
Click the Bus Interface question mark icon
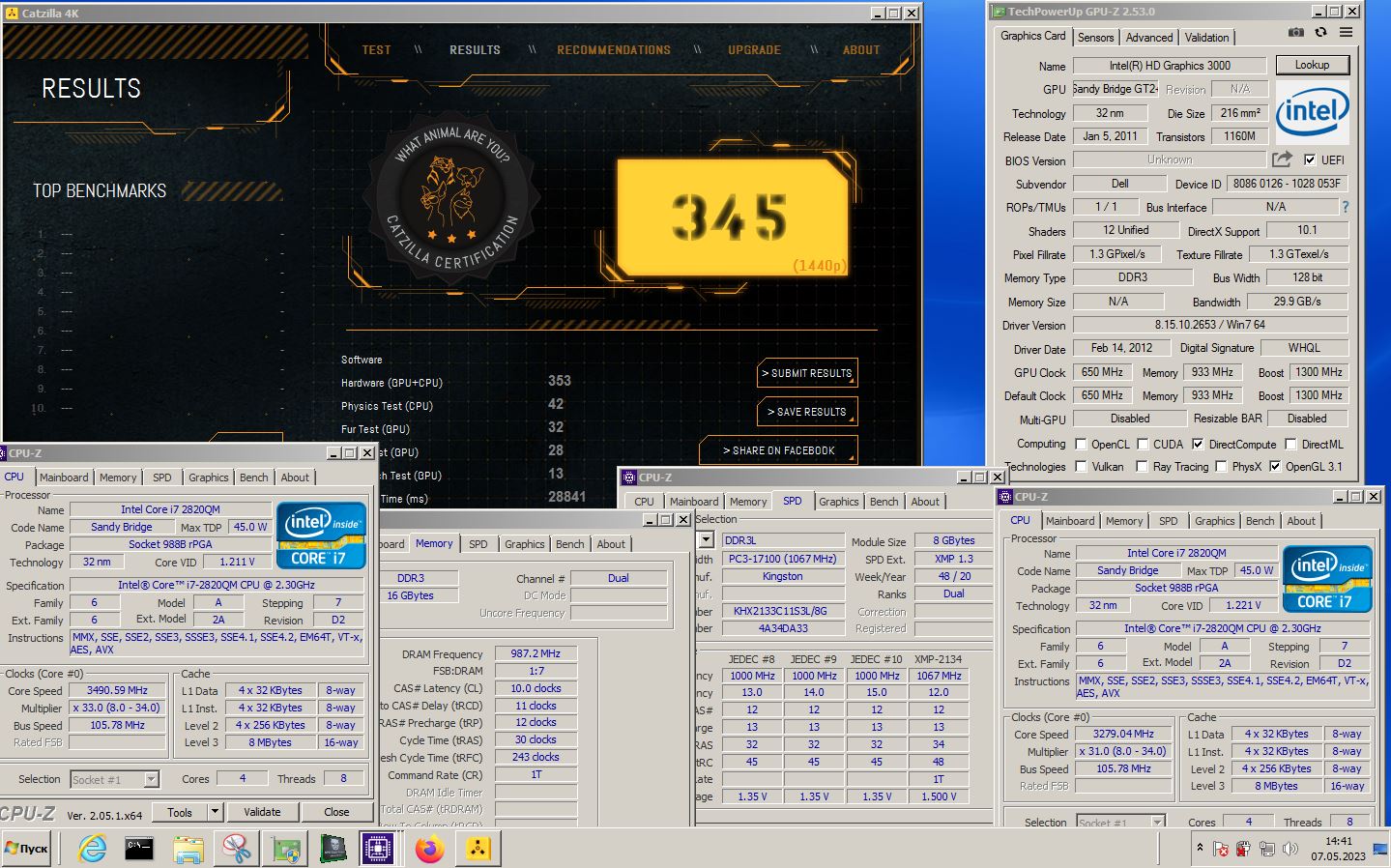pos(1345,207)
